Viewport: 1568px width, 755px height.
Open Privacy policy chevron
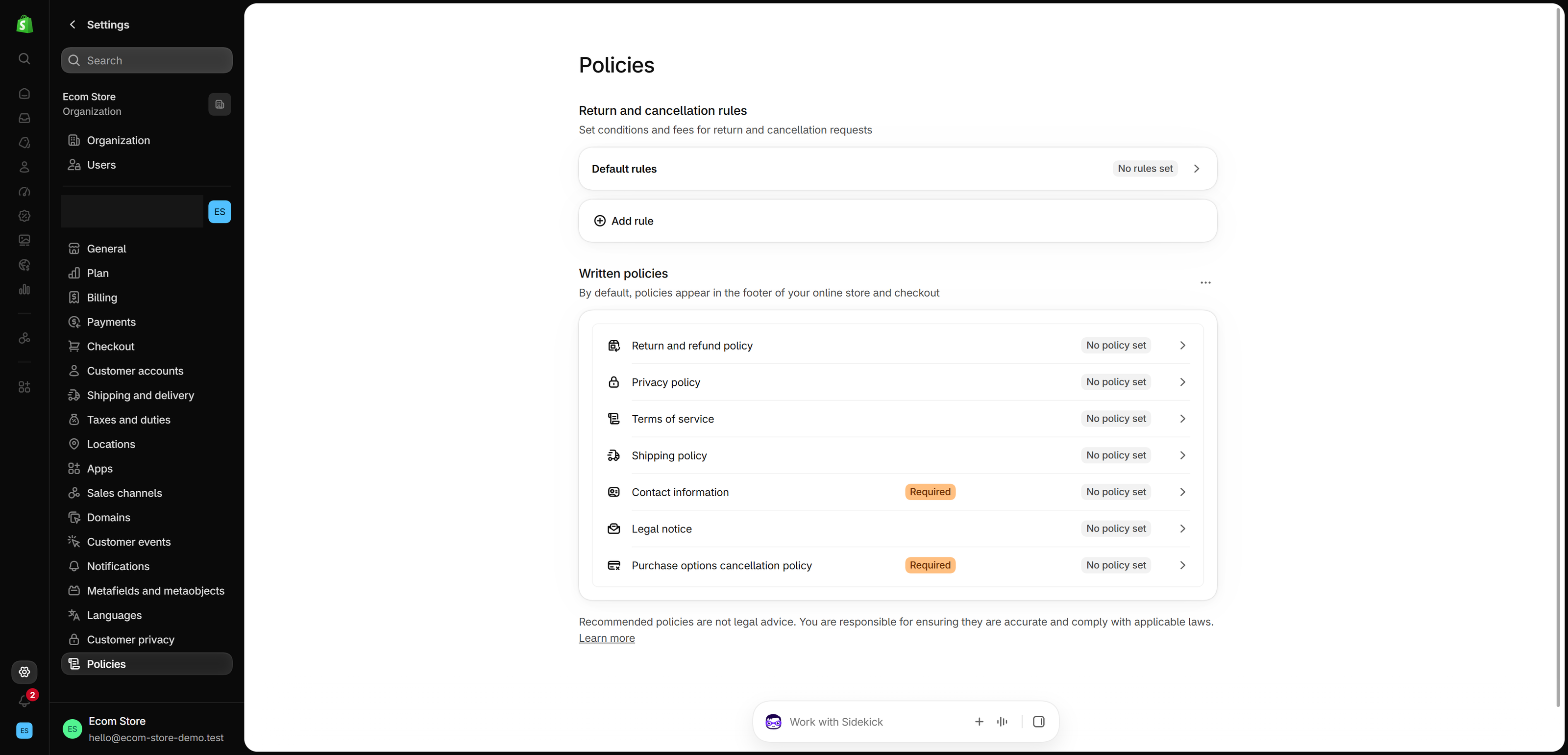1182,382
